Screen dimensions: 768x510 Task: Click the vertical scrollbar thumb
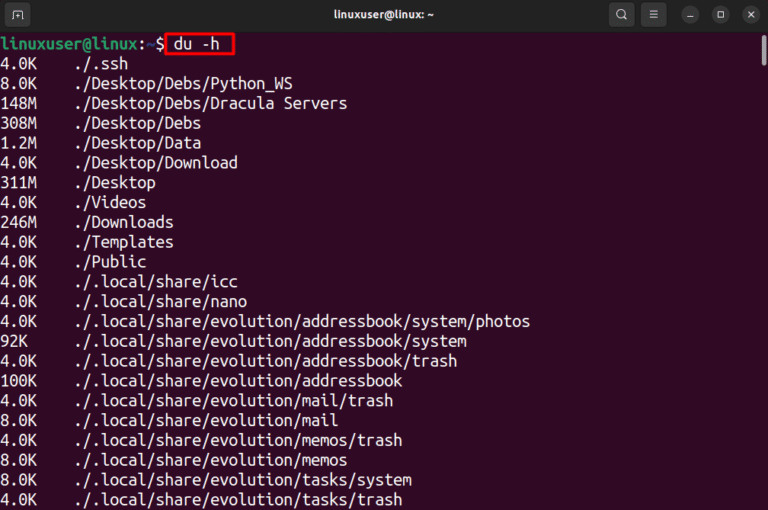[x=764, y=50]
